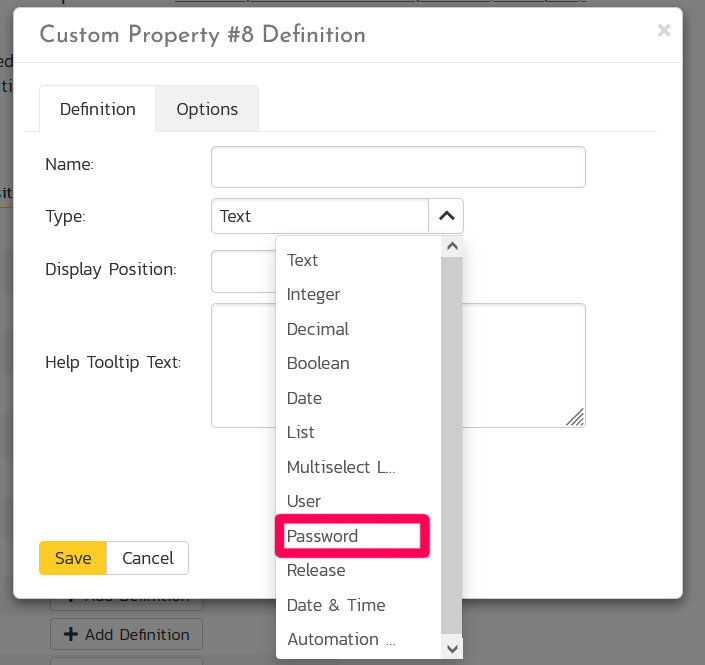Select the Date type option
The height and width of the screenshot is (665, 705).
(304, 398)
